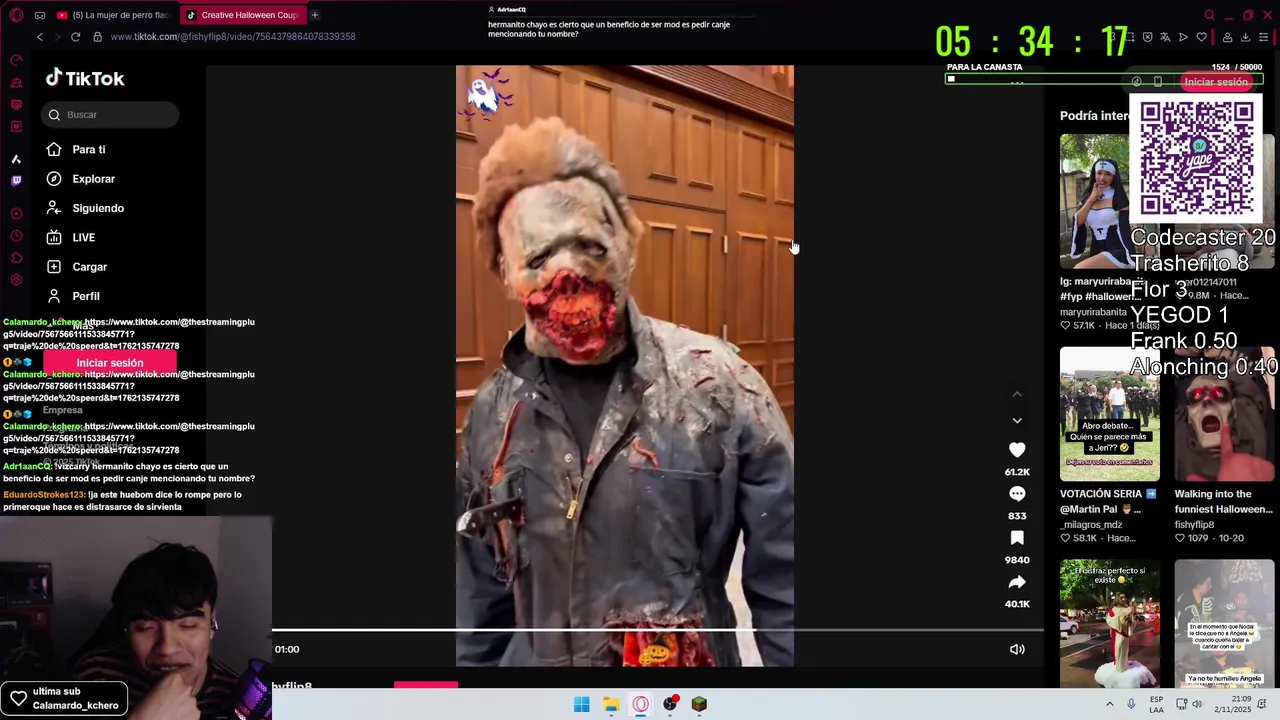Click the sidebar 'Iniciar sesión' button

110,363
